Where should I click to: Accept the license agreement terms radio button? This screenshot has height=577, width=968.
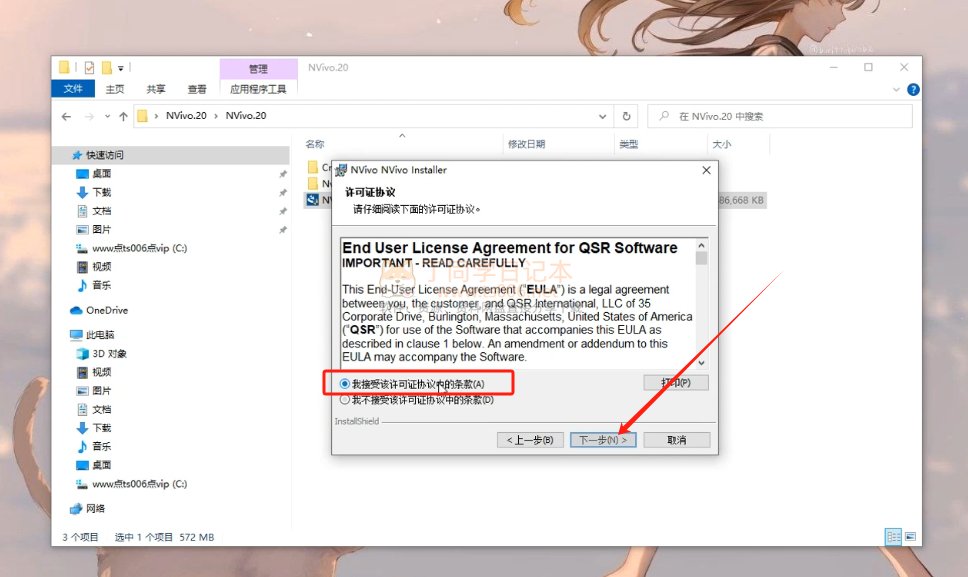click(344, 384)
